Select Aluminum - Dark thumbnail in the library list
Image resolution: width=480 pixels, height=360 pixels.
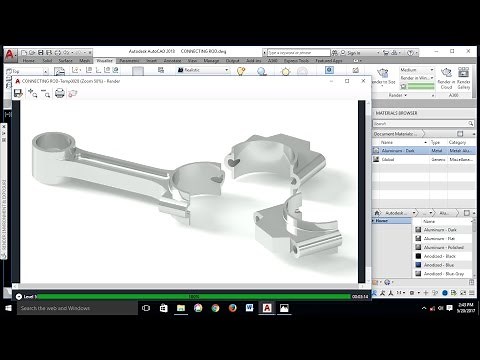418,230
